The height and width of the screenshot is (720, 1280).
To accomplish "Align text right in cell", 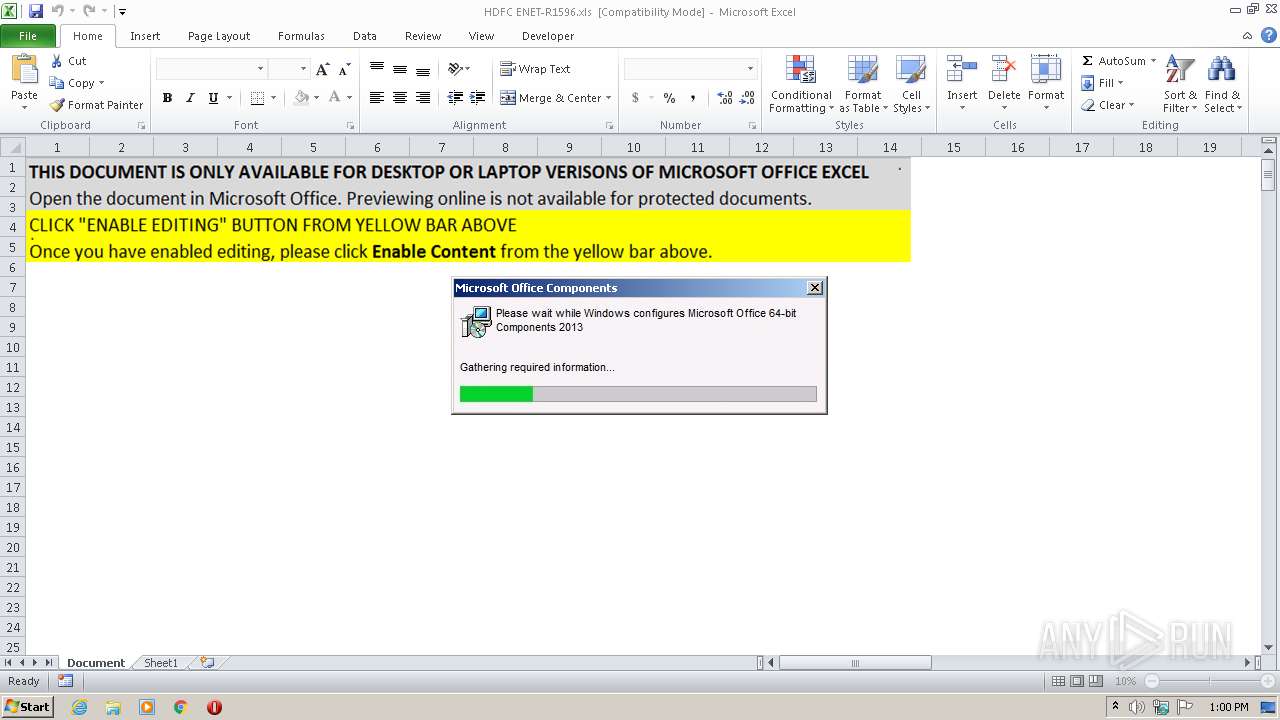I will pyautogui.click(x=423, y=98).
